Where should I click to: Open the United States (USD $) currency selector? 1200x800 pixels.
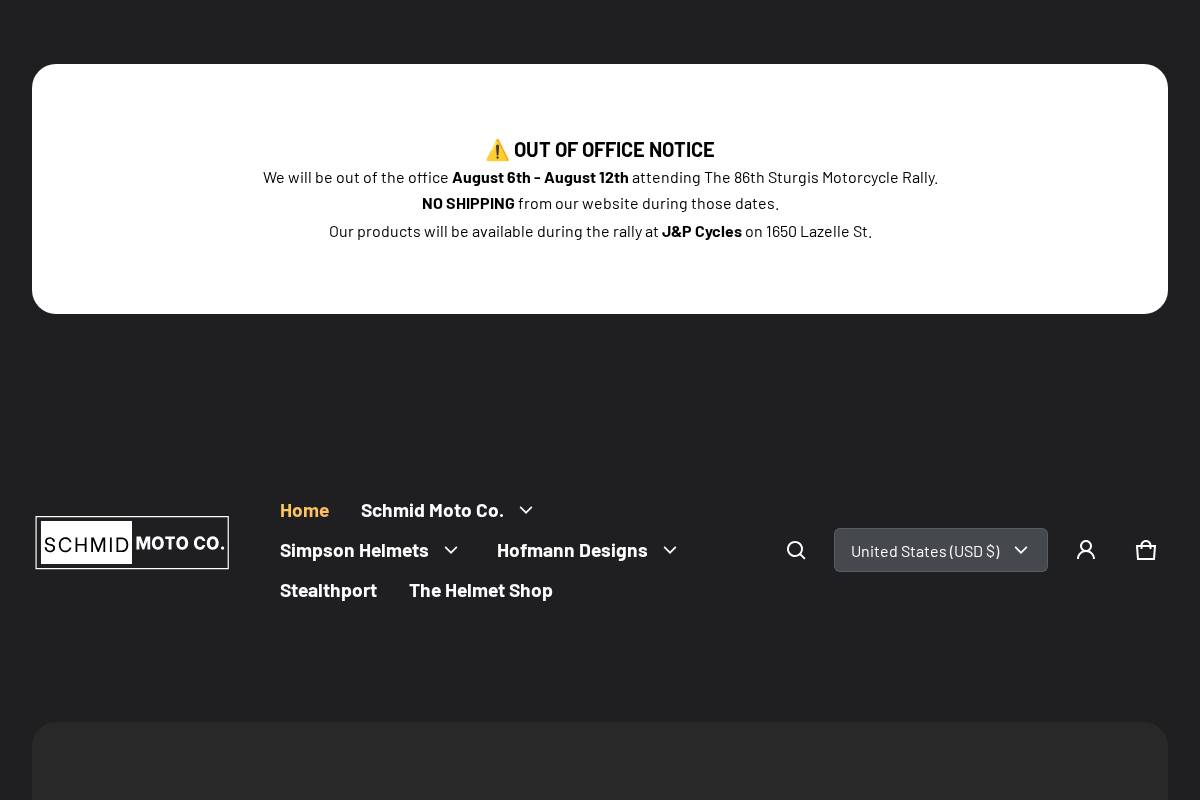click(x=941, y=550)
